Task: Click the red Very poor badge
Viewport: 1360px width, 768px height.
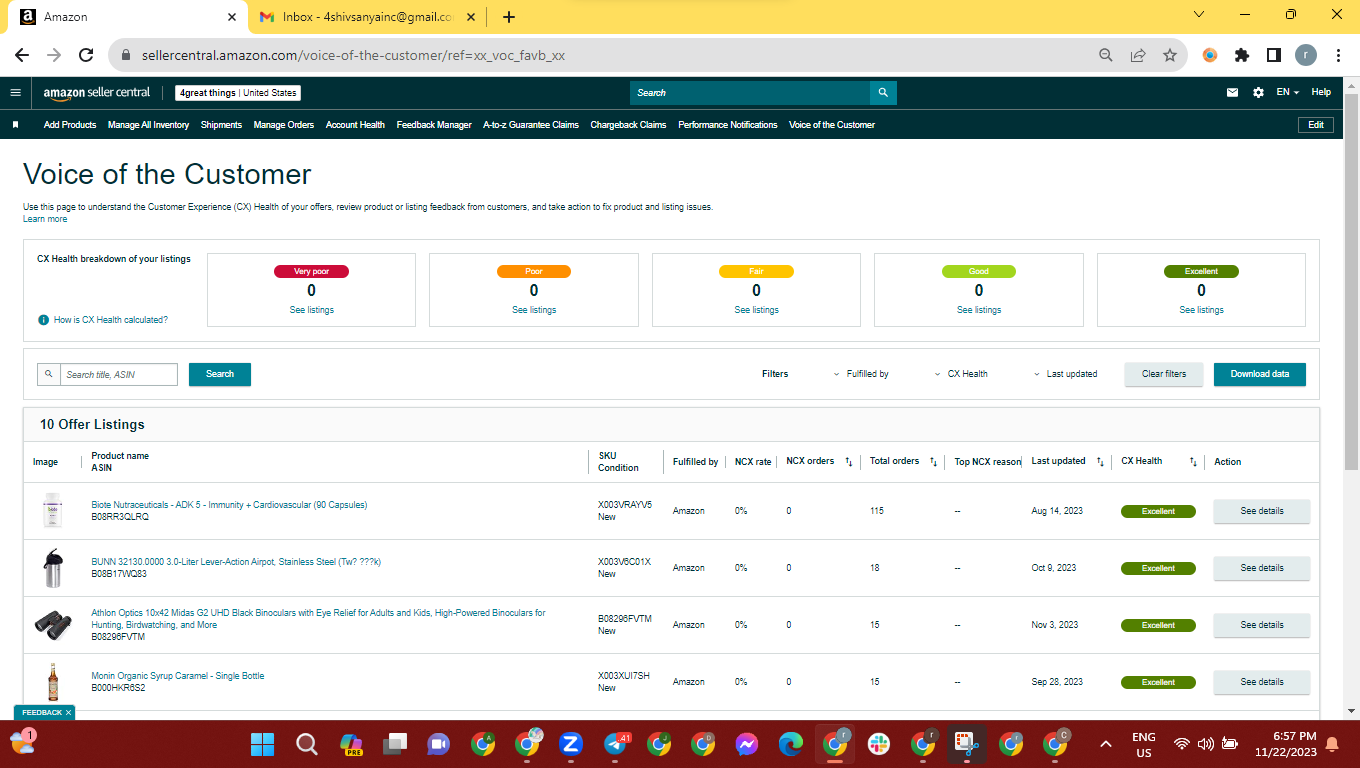Action: coord(311,271)
